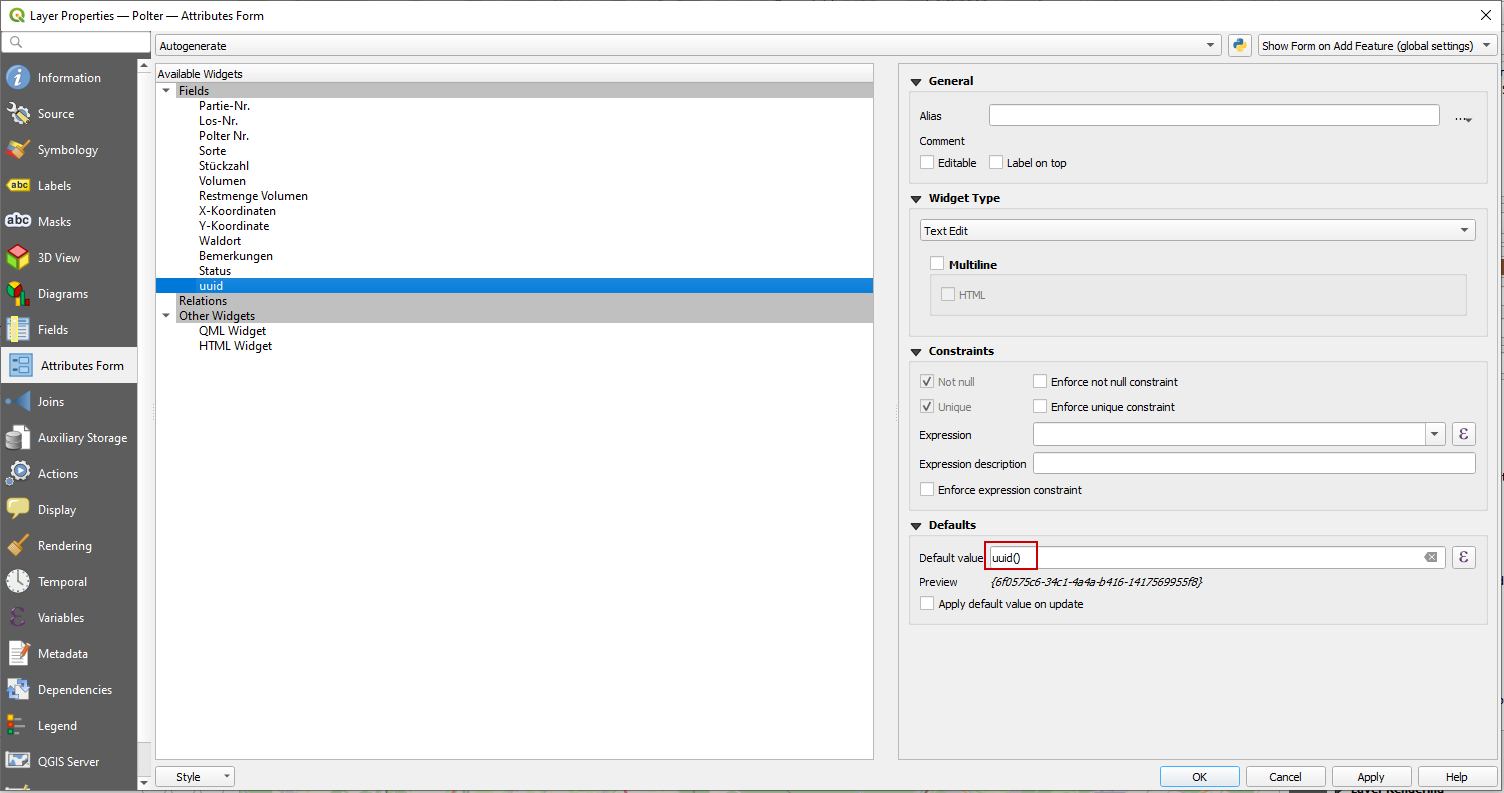The width and height of the screenshot is (1504, 793).
Task: Open the Metadata document icon
Action: point(18,654)
